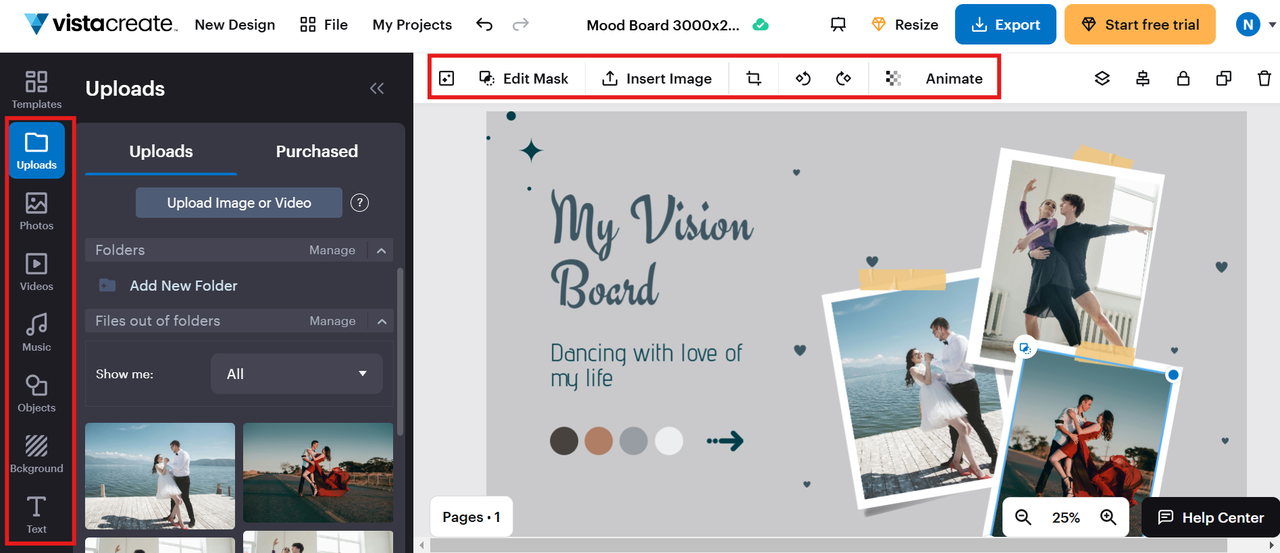Collapse the Folders section
The image size is (1280, 553).
tap(381, 250)
